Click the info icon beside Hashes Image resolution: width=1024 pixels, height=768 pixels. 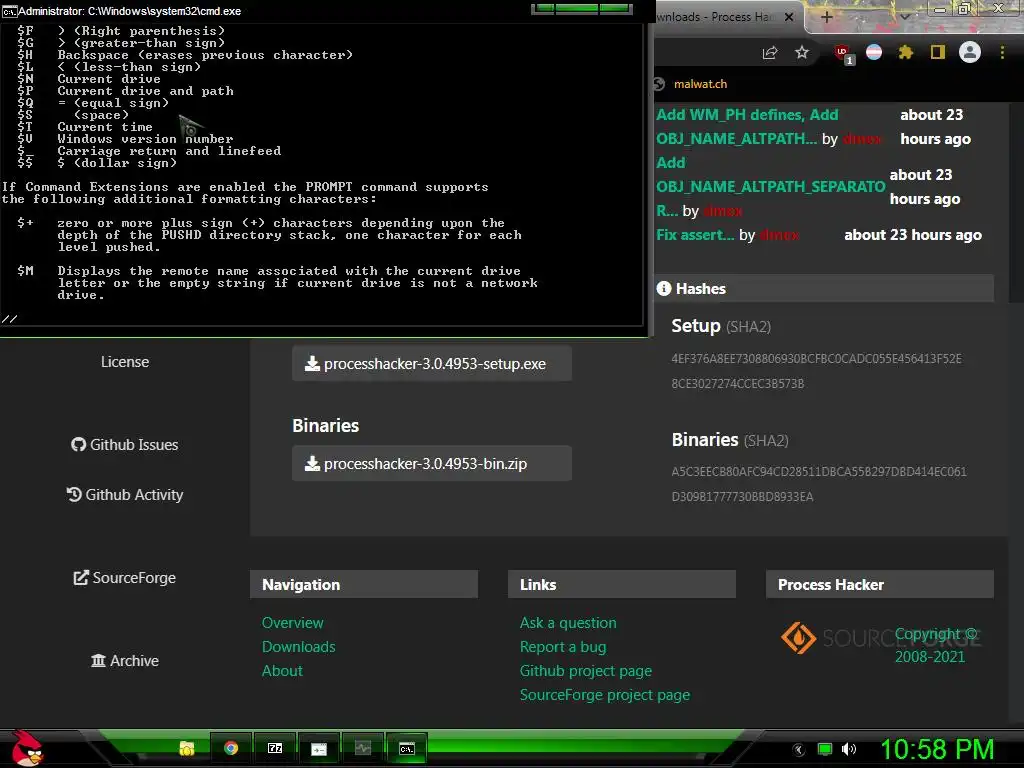pos(664,289)
